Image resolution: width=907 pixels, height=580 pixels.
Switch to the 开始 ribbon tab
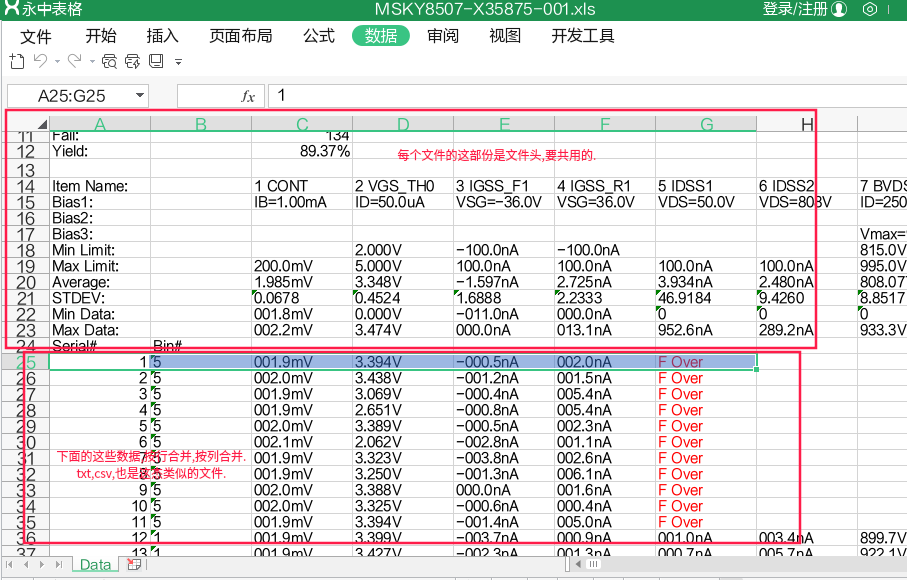pyautogui.click(x=101, y=36)
